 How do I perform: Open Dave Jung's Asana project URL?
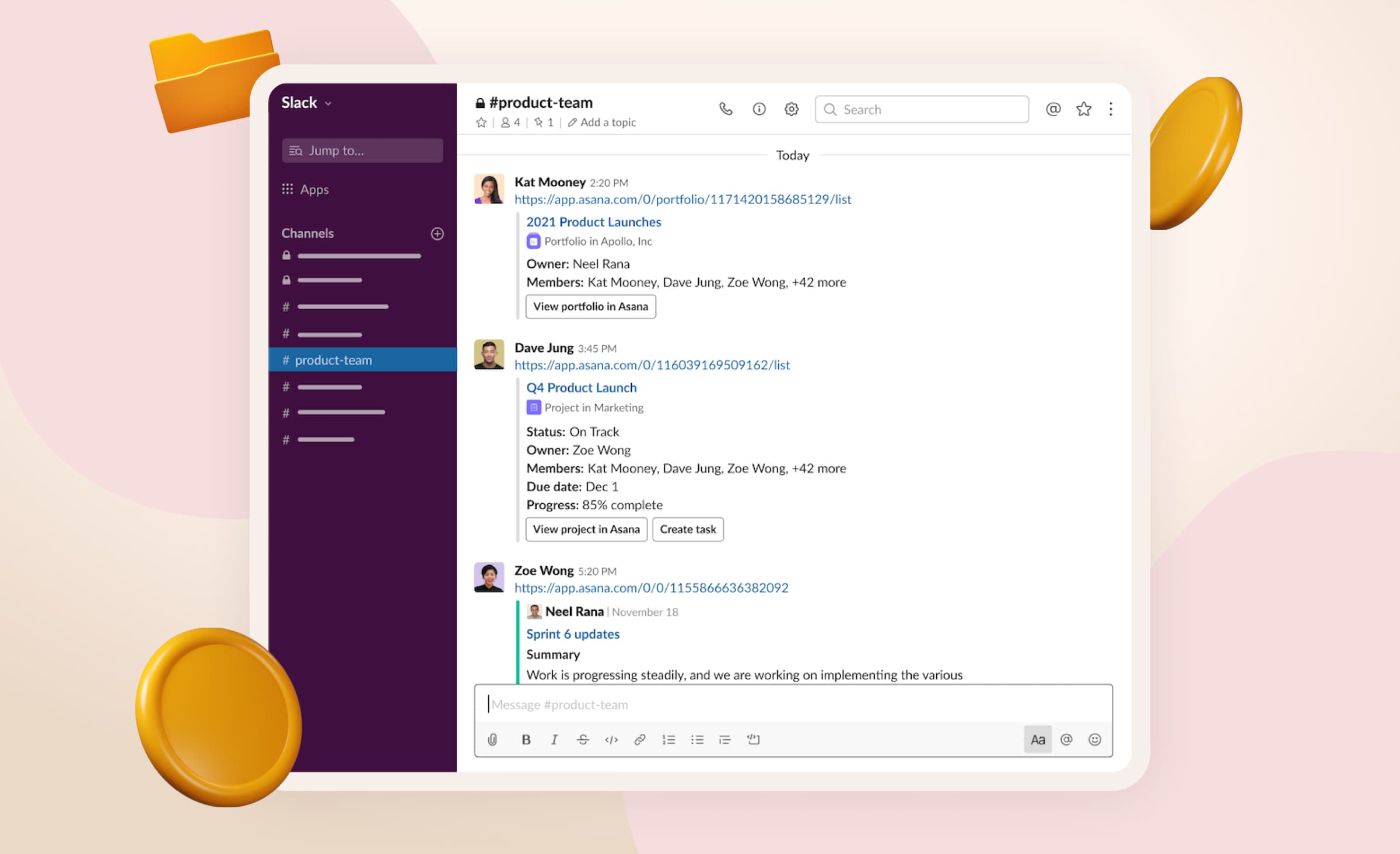652,365
